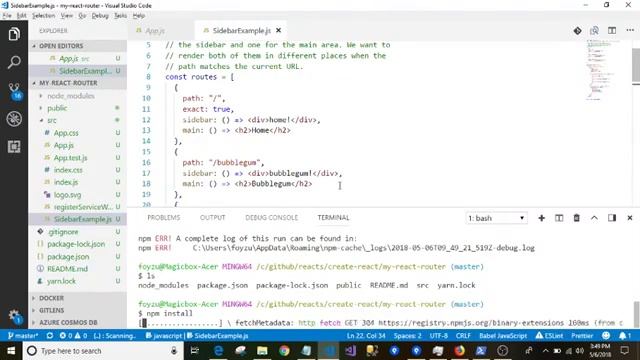Open the Manage gear icon

[x=14, y=316]
